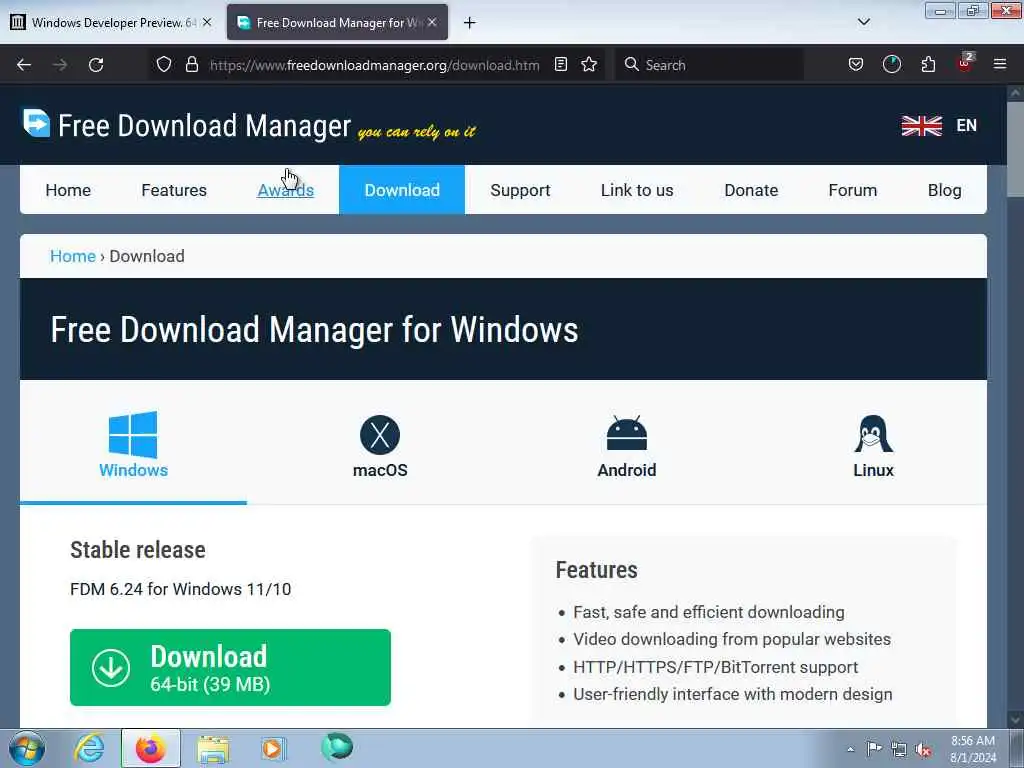Click the Home breadcrumb link
The width and height of the screenshot is (1024, 768).
(72, 256)
